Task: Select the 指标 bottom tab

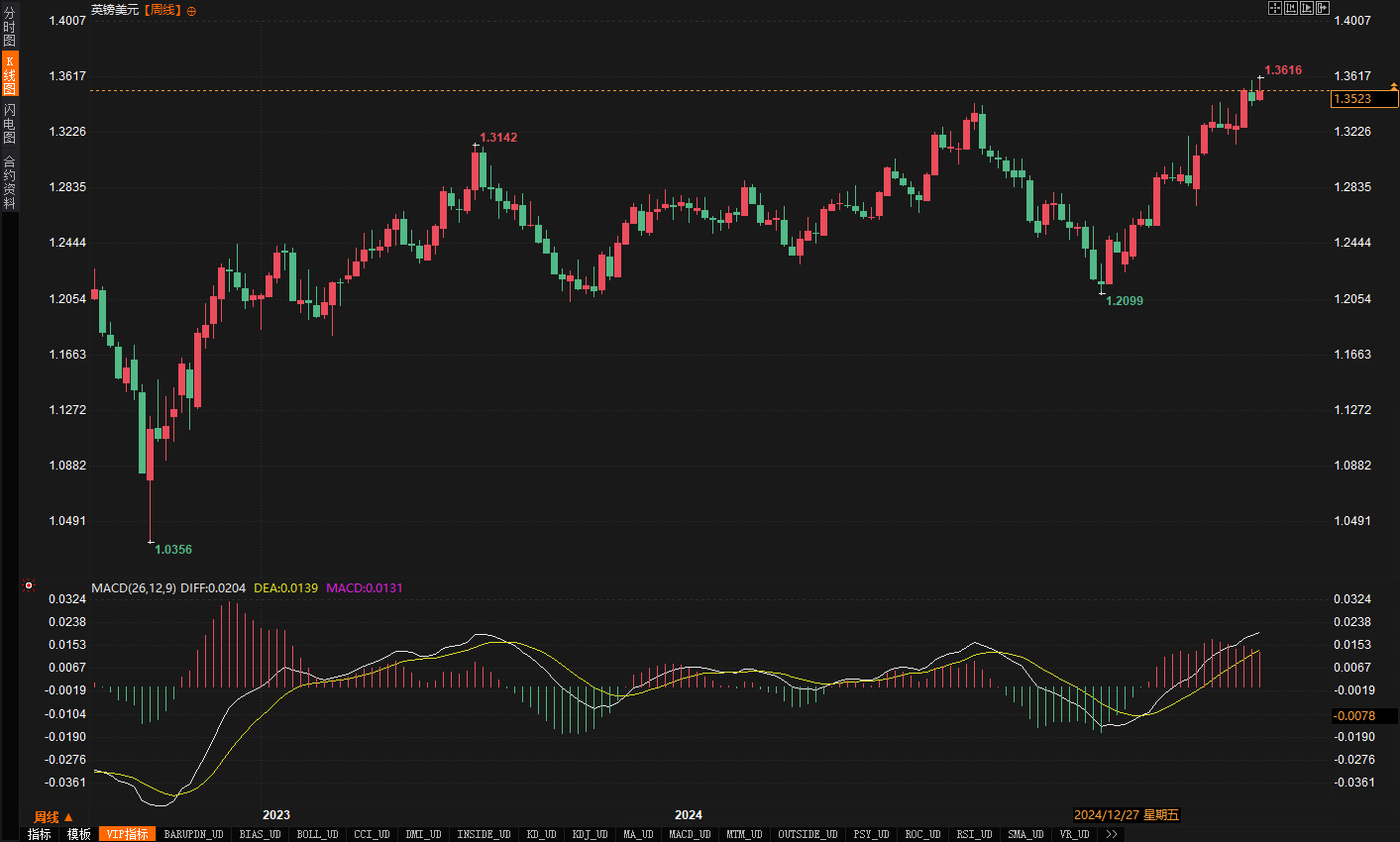Action: 39,834
